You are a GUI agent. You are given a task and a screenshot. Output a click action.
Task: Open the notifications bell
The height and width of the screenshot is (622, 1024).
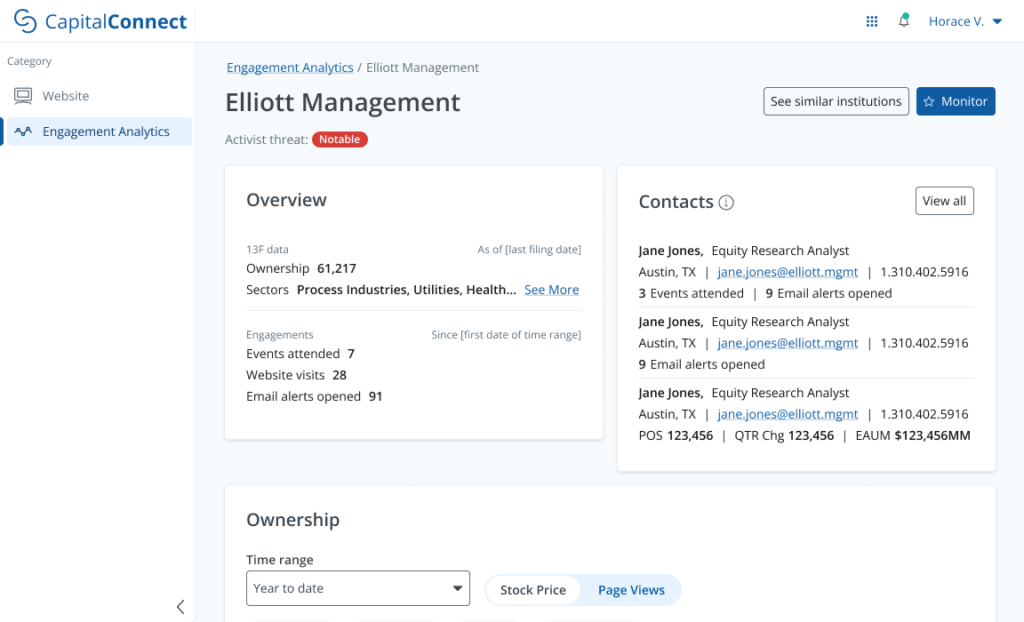(x=904, y=21)
